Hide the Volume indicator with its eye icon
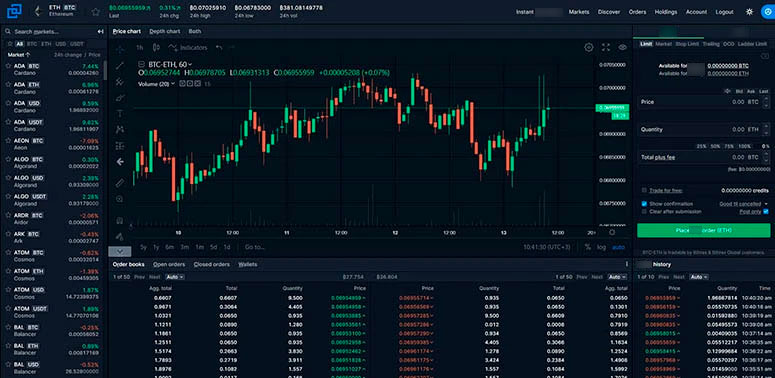Screen dimensions: 775x378 click(x=182, y=84)
